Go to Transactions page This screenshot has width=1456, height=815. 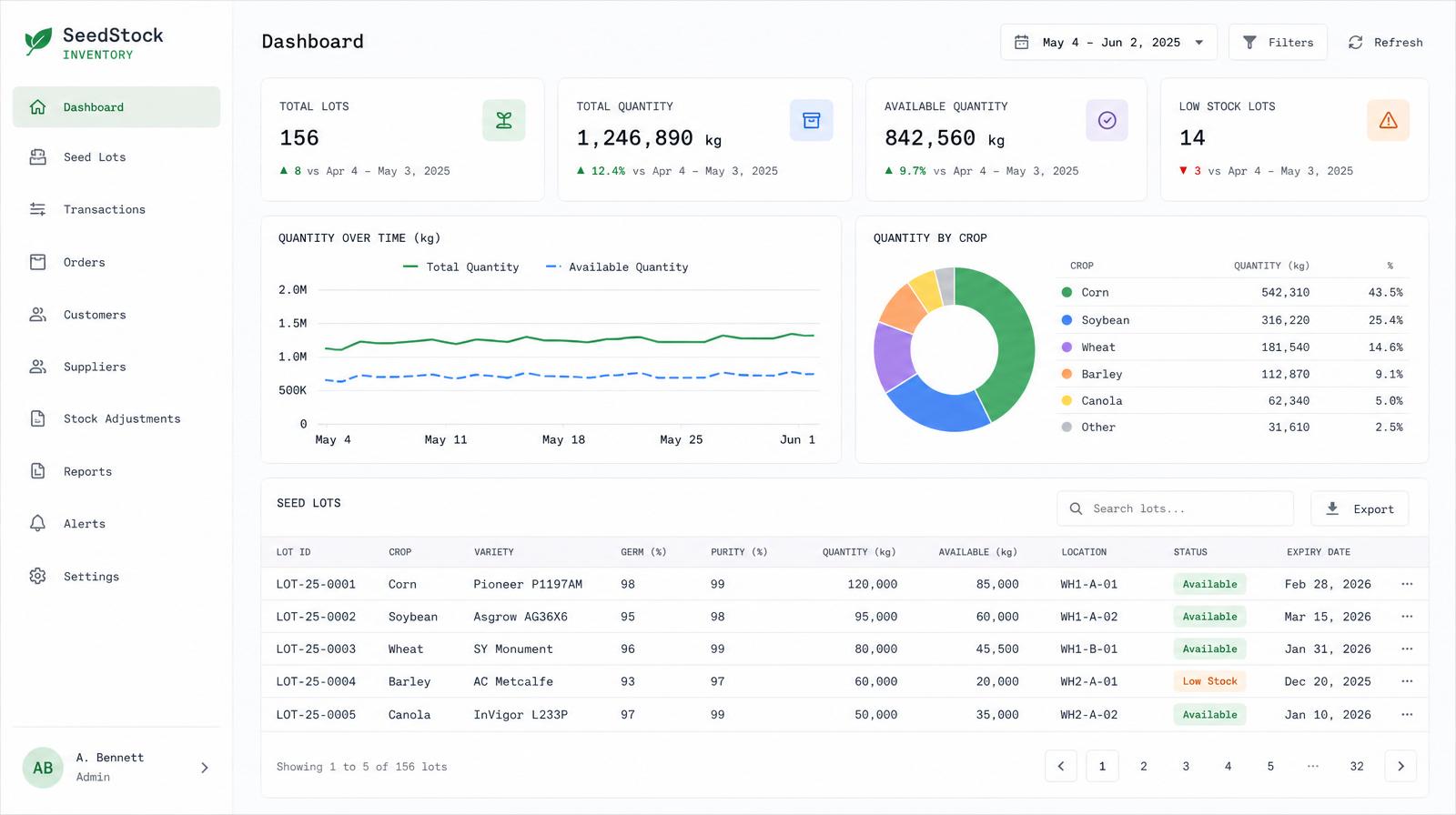(x=116, y=209)
